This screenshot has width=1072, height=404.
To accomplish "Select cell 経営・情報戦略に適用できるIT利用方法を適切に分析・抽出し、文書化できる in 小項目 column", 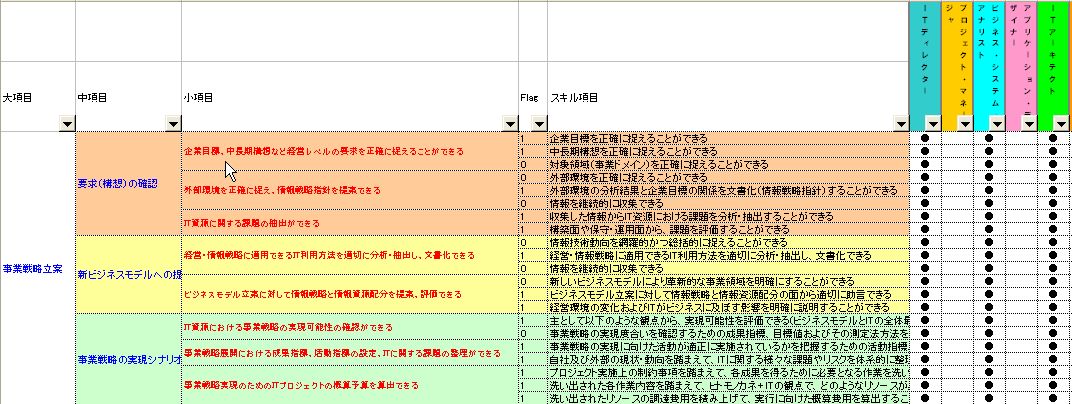I will coord(349,255).
